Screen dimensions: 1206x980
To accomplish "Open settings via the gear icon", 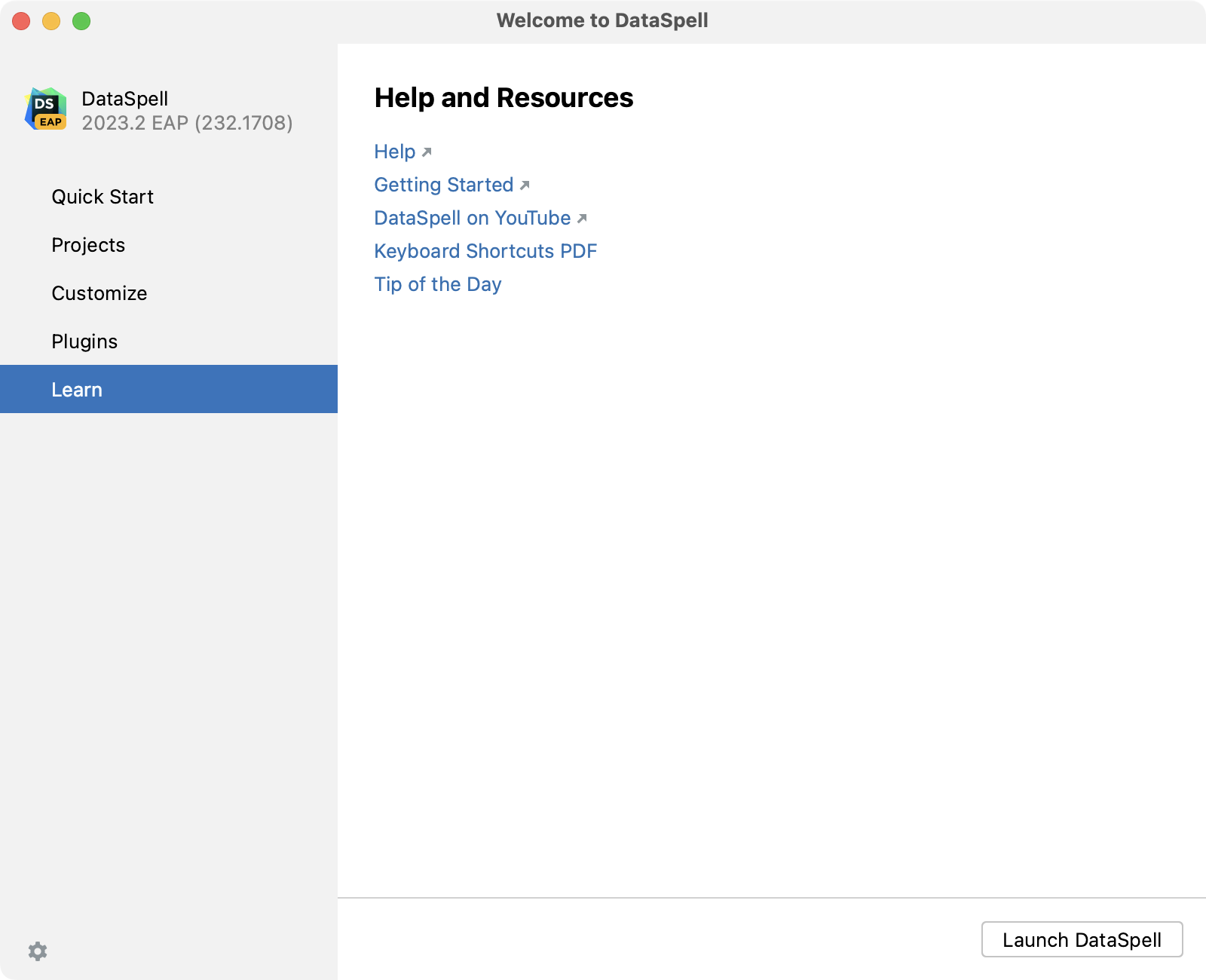I will pos(37,951).
